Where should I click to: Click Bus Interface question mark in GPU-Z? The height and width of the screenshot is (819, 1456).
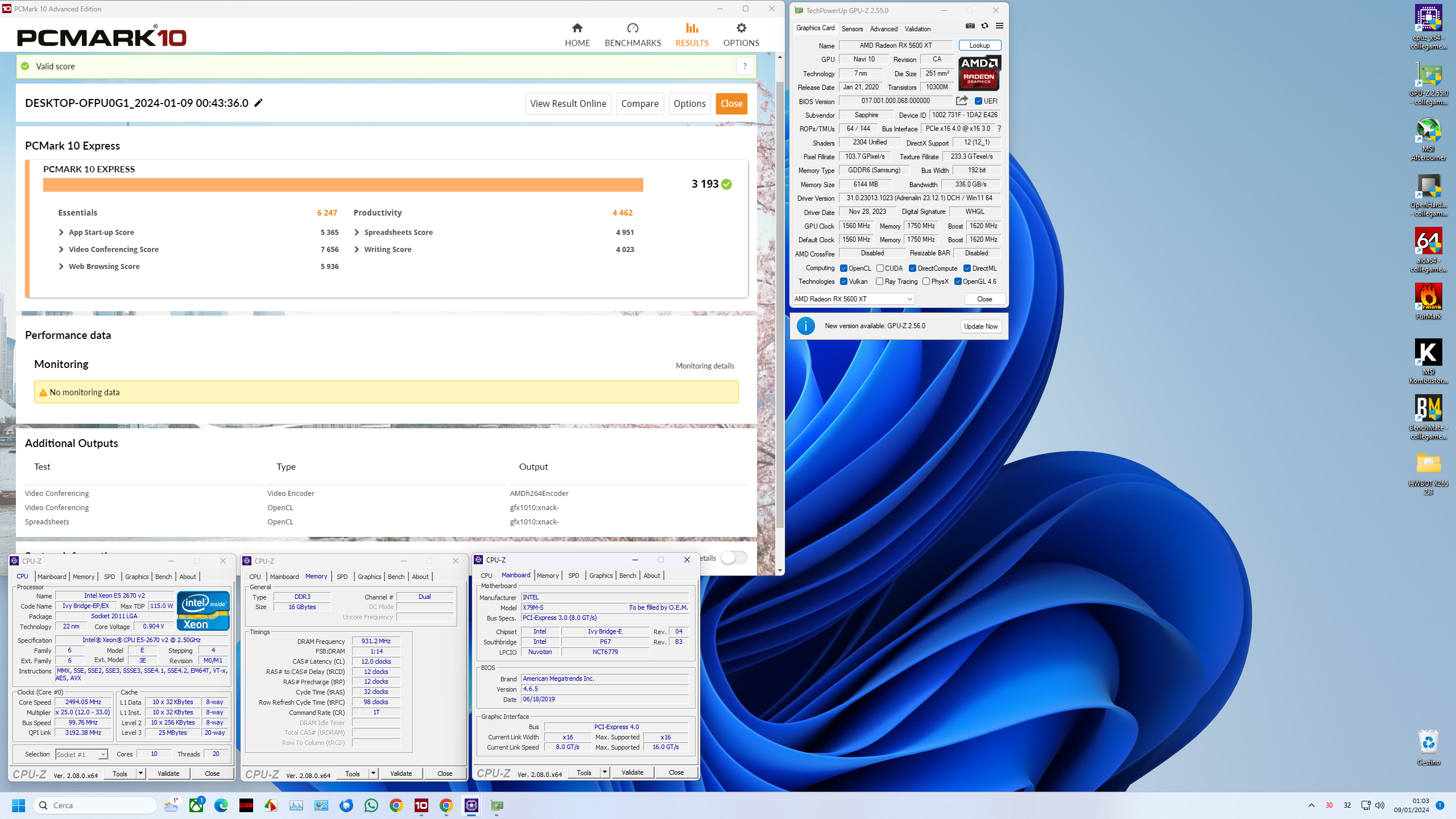tap(999, 129)
